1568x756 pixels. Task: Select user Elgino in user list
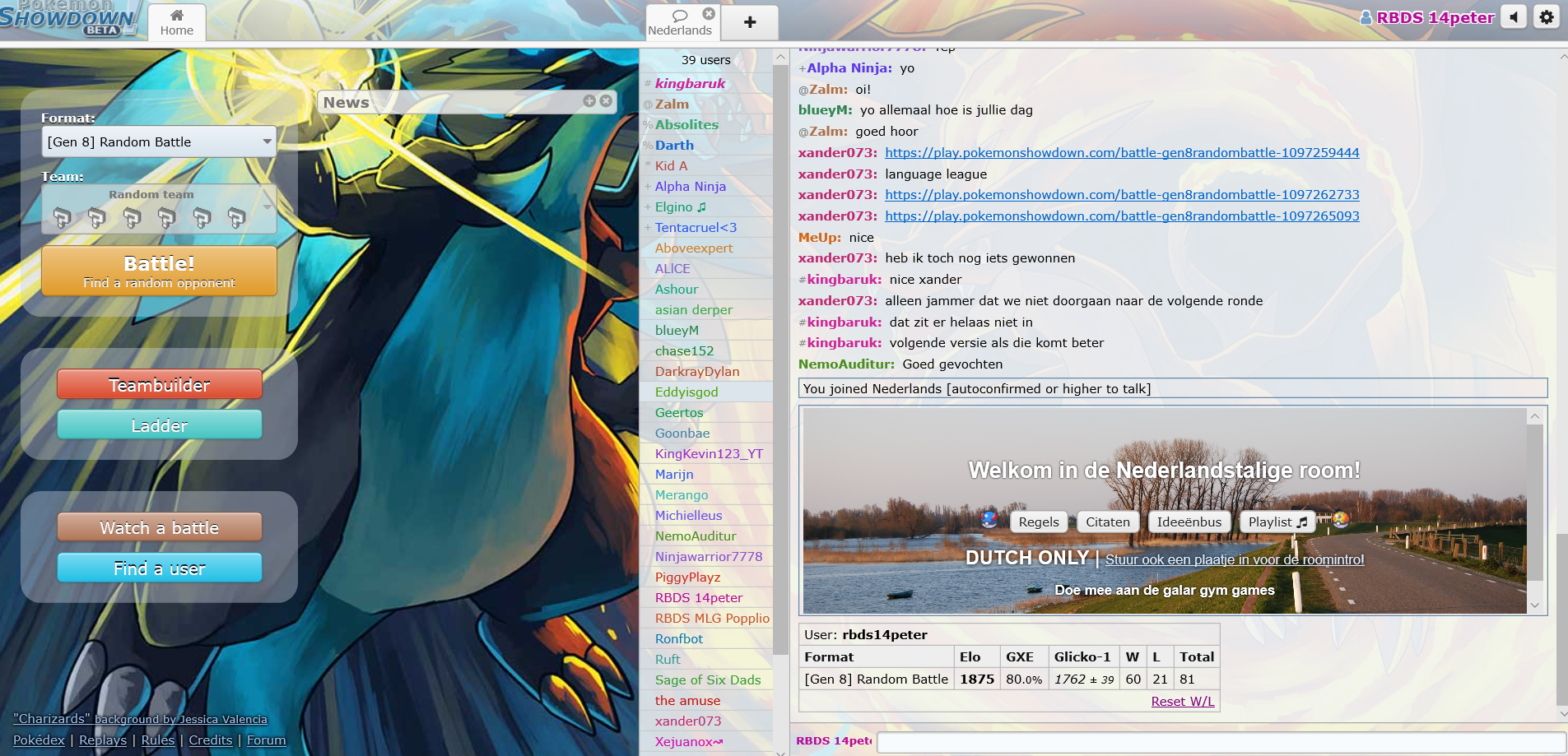[x=706, y=206]
